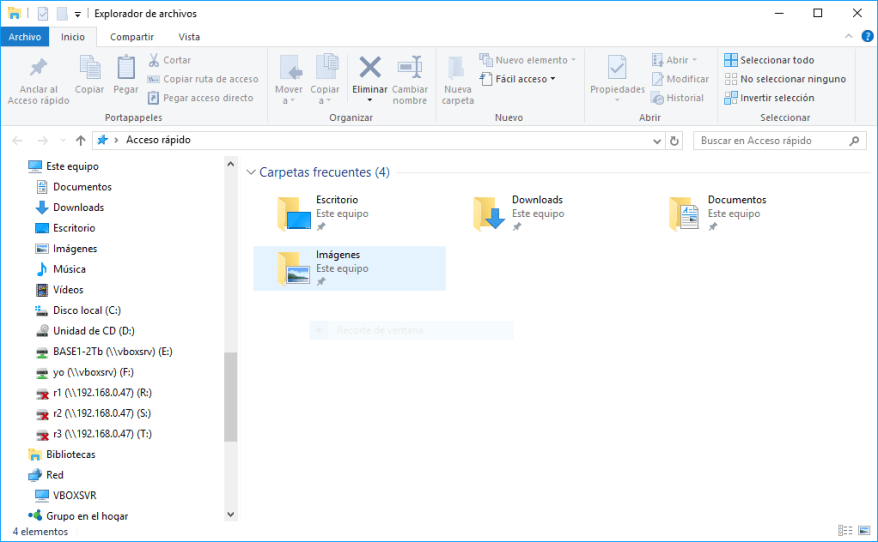The image size is (878, 542).
Task: Click the refresh icon beside address bar
Action: tap(674, 141)
